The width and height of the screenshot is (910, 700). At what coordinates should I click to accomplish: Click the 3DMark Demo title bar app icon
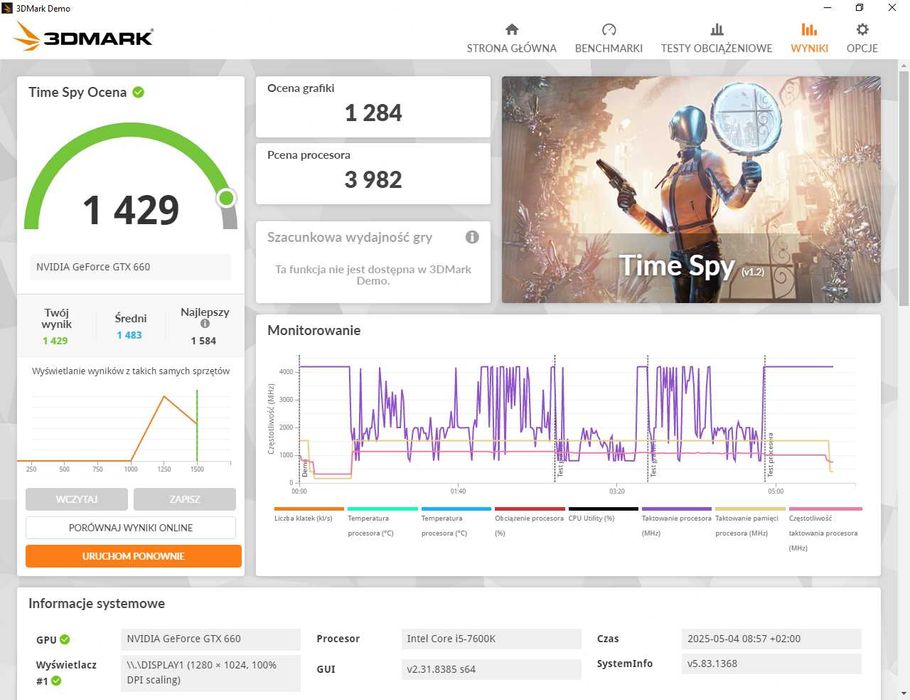7,8
